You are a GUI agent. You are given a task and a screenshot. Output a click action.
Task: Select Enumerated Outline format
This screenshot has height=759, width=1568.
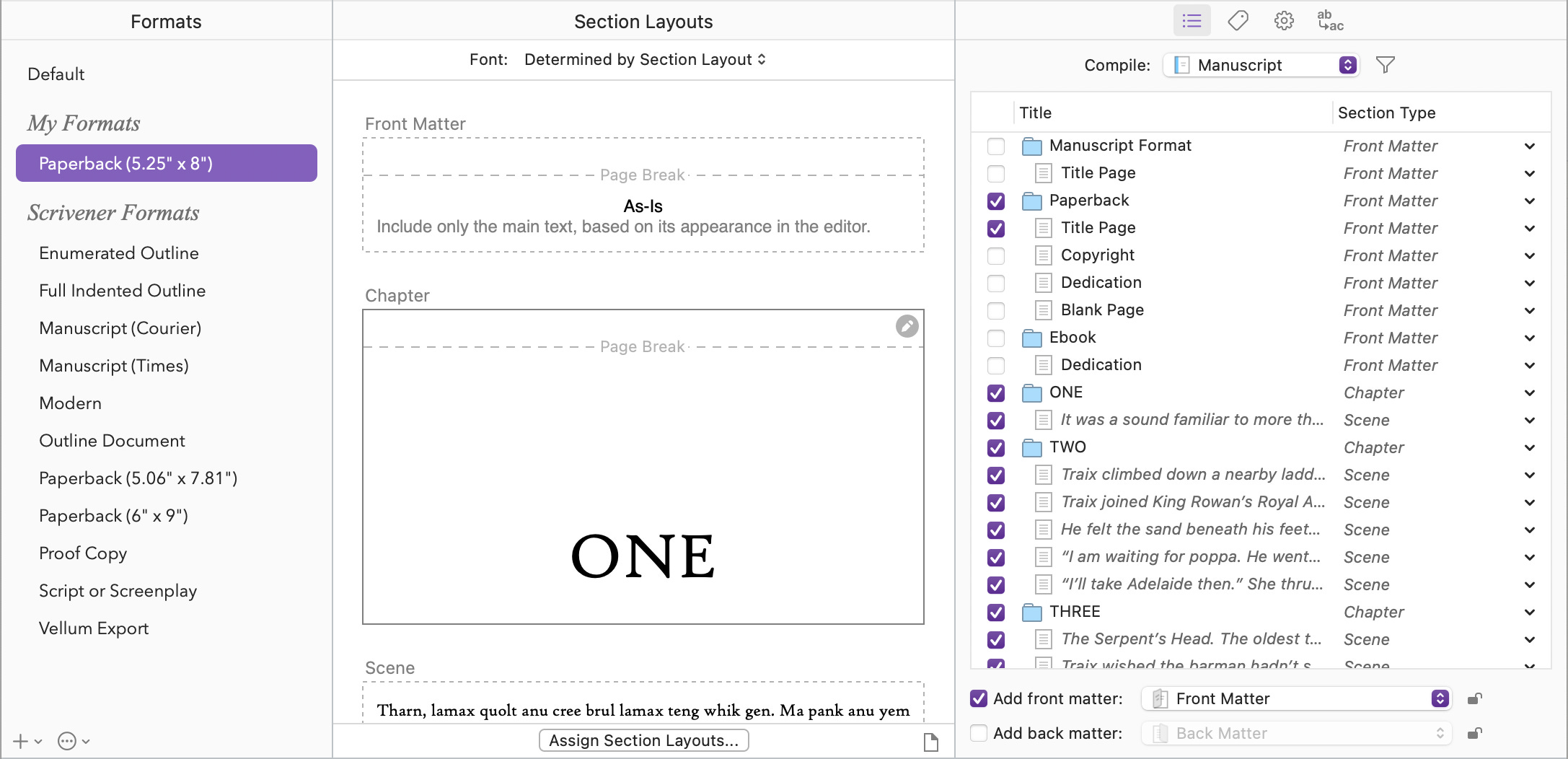[119, 253]
